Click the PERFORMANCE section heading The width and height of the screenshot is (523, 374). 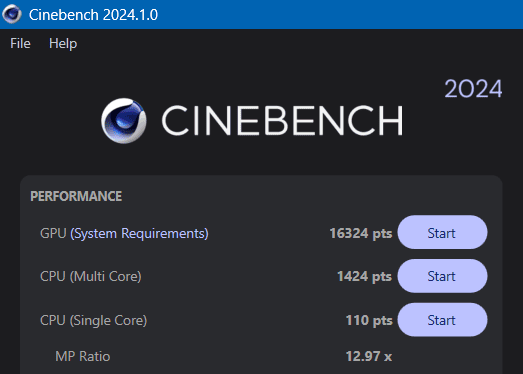pyautogui.click(x=76, y=196)
